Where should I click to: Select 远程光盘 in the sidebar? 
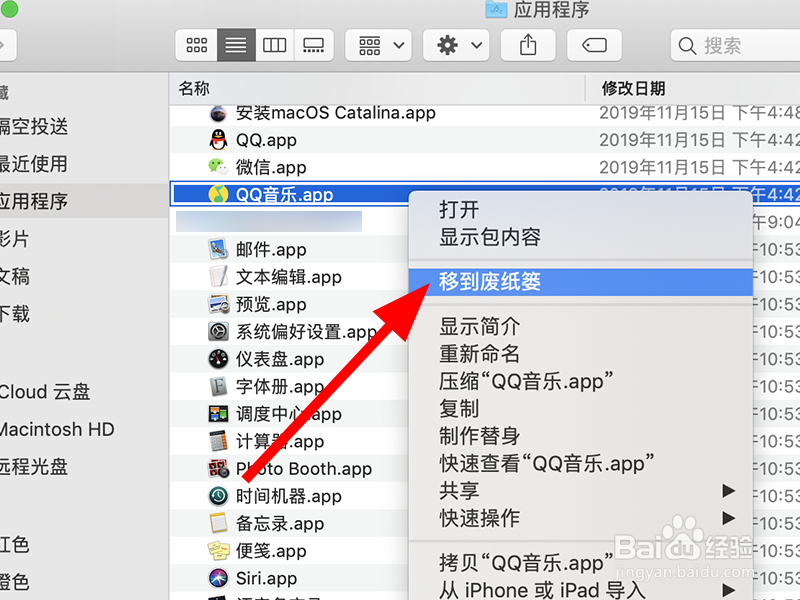tap(84, 467)
